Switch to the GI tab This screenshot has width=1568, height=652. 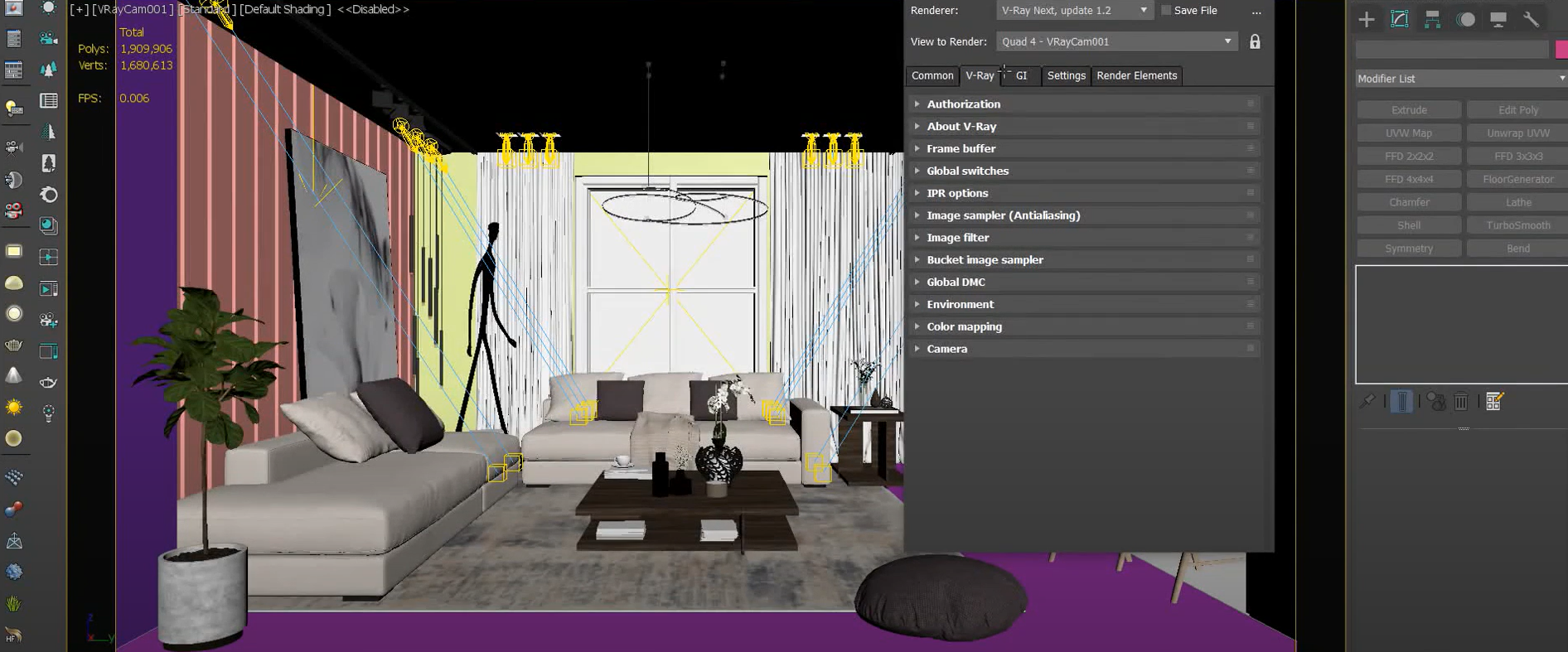tap(1021, 75)
